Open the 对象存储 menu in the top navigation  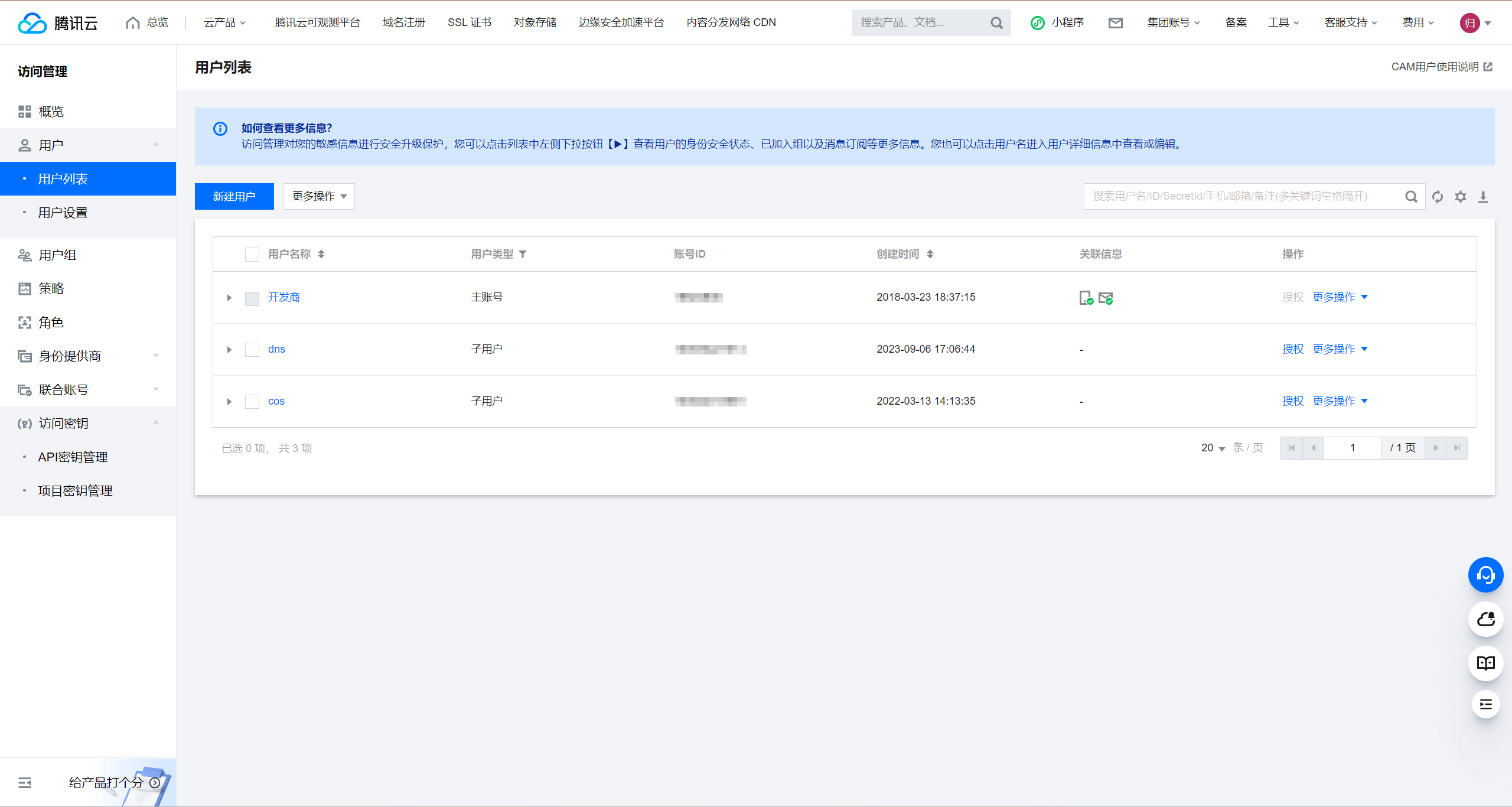tap(535, 22)
